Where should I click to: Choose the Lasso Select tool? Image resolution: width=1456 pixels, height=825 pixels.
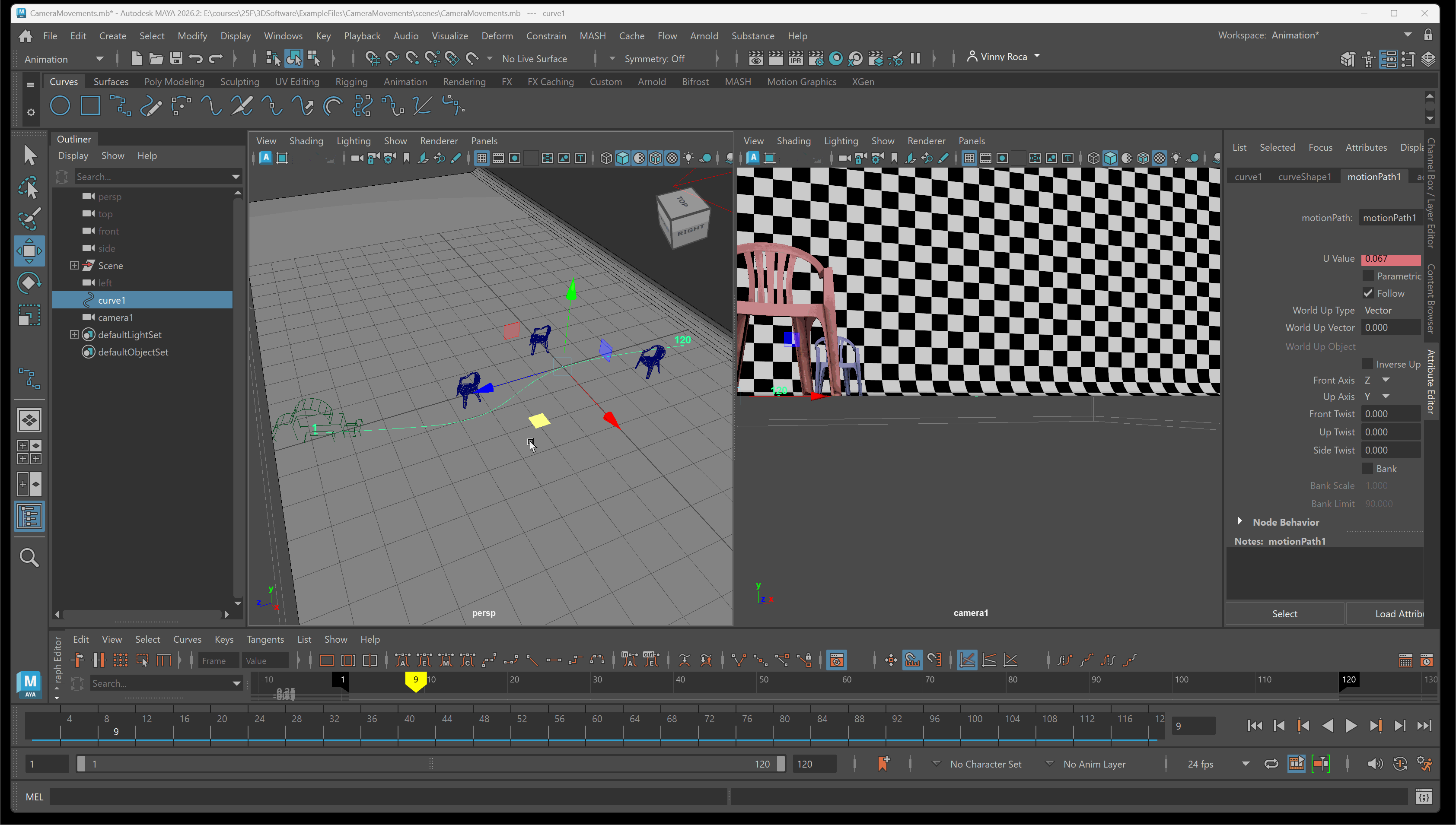click(x=29, y=187)
